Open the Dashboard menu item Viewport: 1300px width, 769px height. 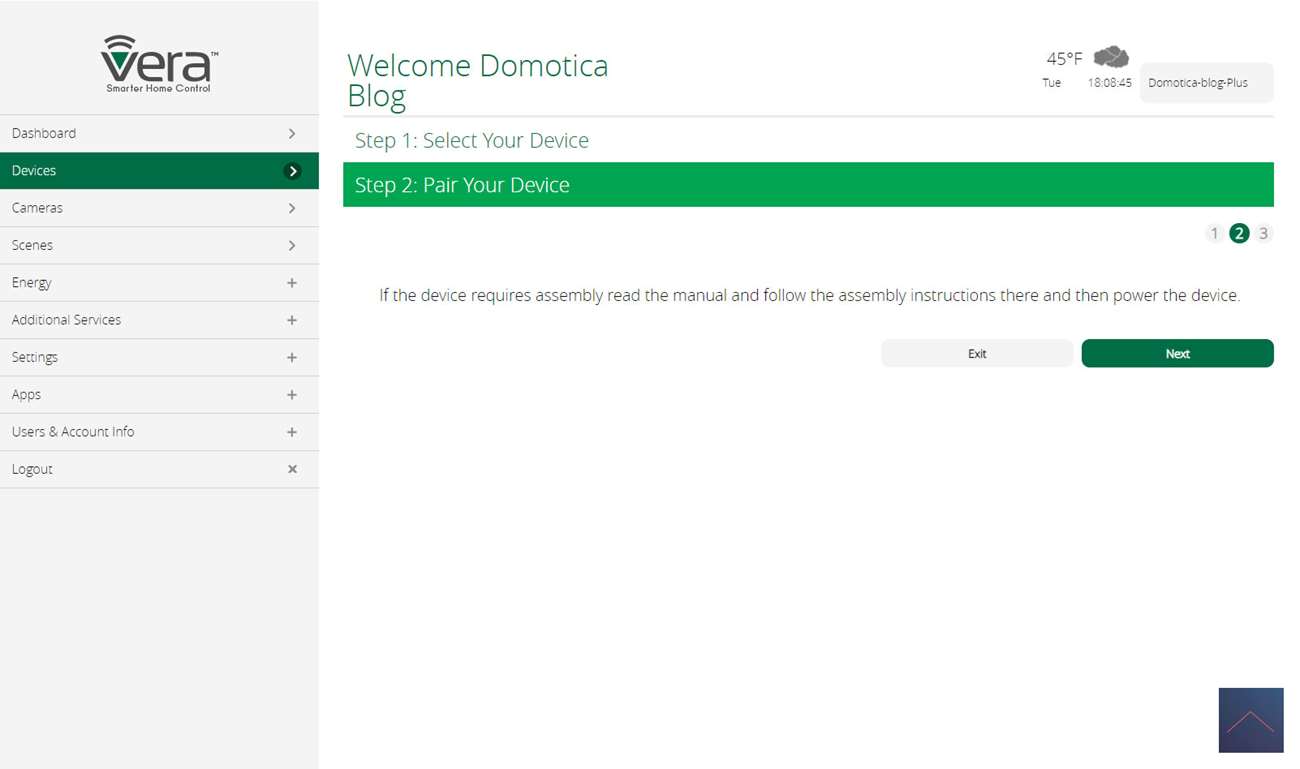(x=44, y=133)
